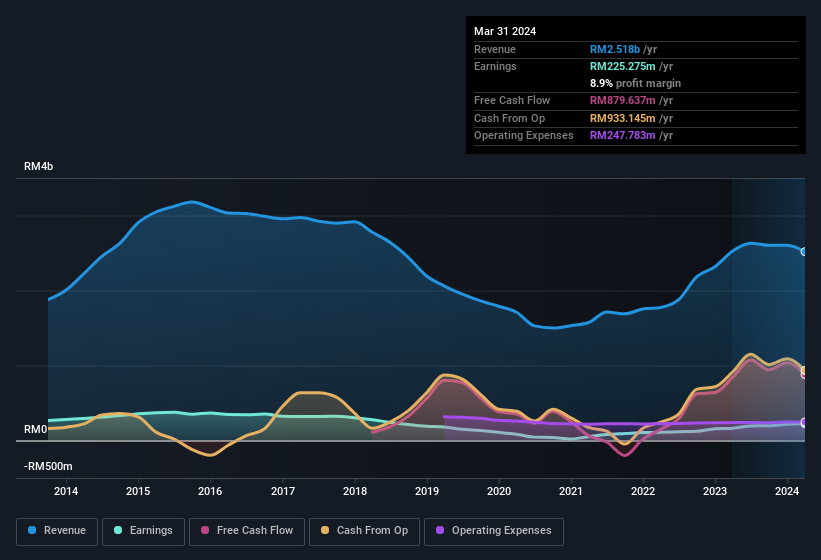The image size is (821, 560).
Task: Select the 2019 x-axis label
Action: coord(427,491)
